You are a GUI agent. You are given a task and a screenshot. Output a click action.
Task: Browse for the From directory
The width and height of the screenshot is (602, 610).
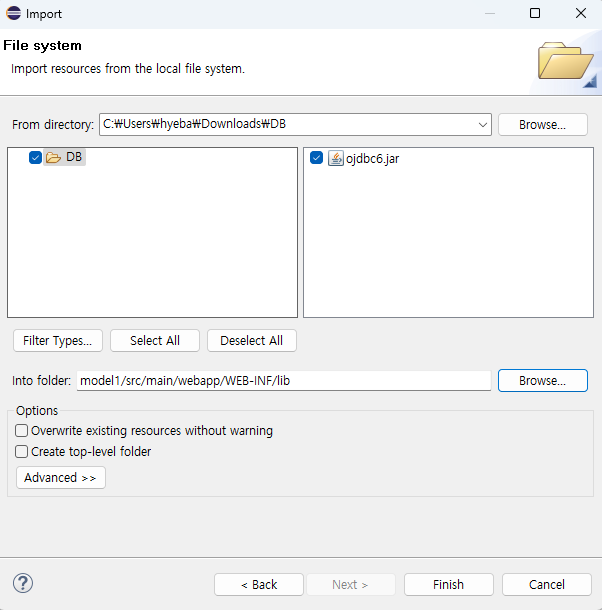pos(542,125)
